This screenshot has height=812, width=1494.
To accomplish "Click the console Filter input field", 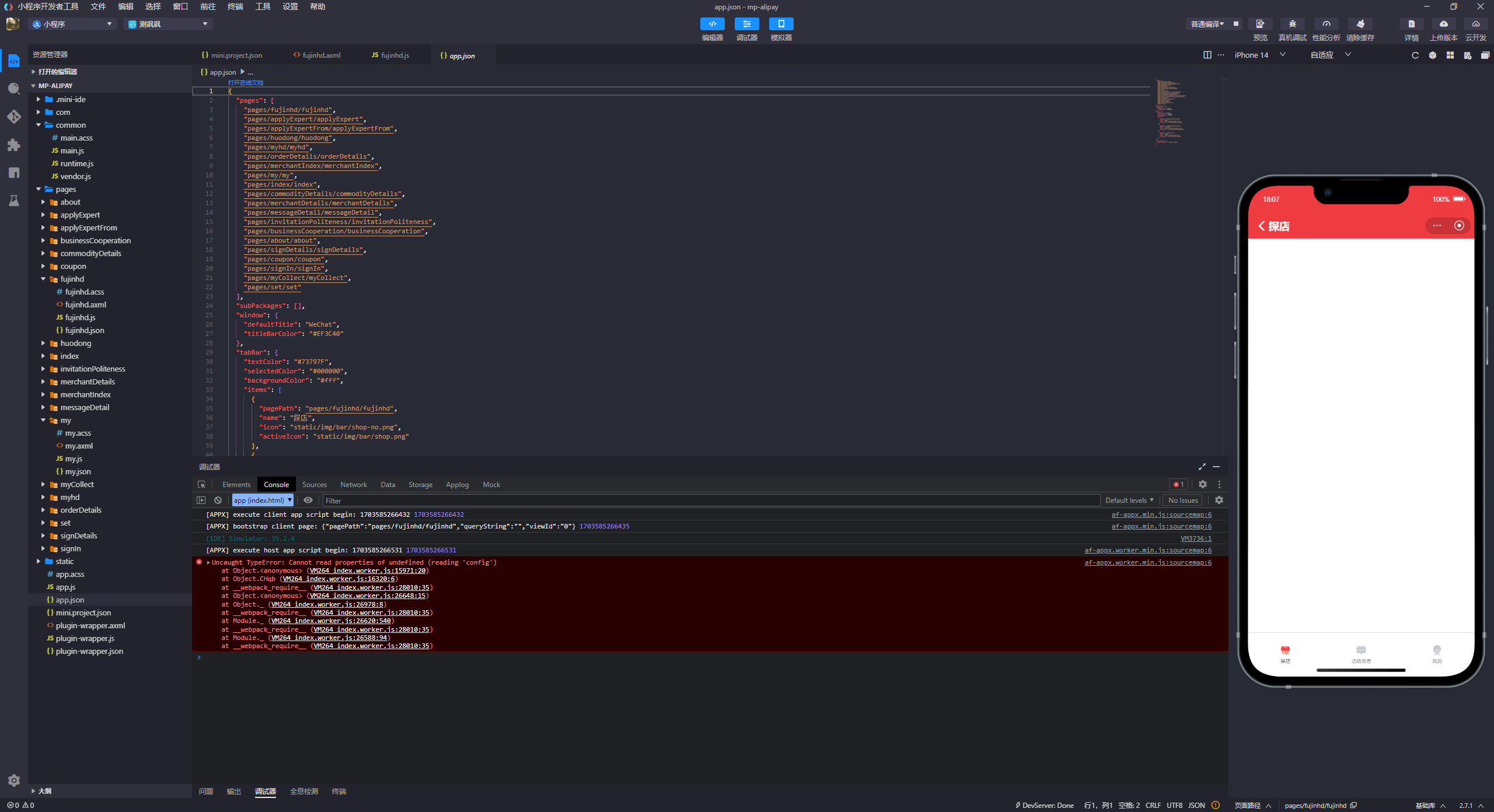I will tap(711, 501).
